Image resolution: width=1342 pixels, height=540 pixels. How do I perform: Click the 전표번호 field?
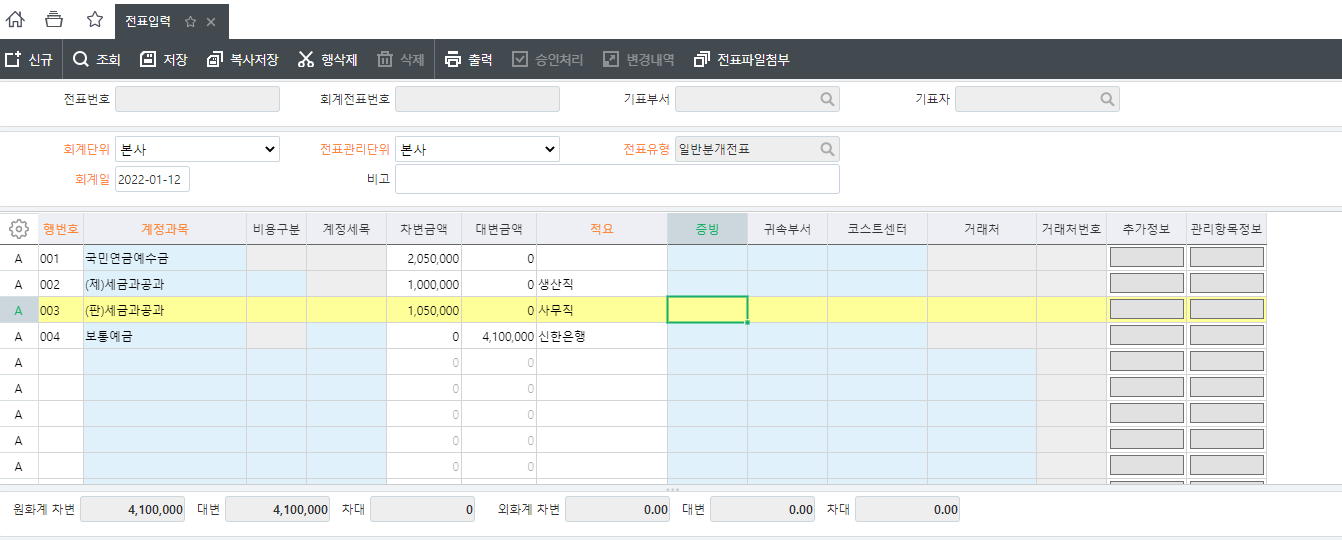197,99
